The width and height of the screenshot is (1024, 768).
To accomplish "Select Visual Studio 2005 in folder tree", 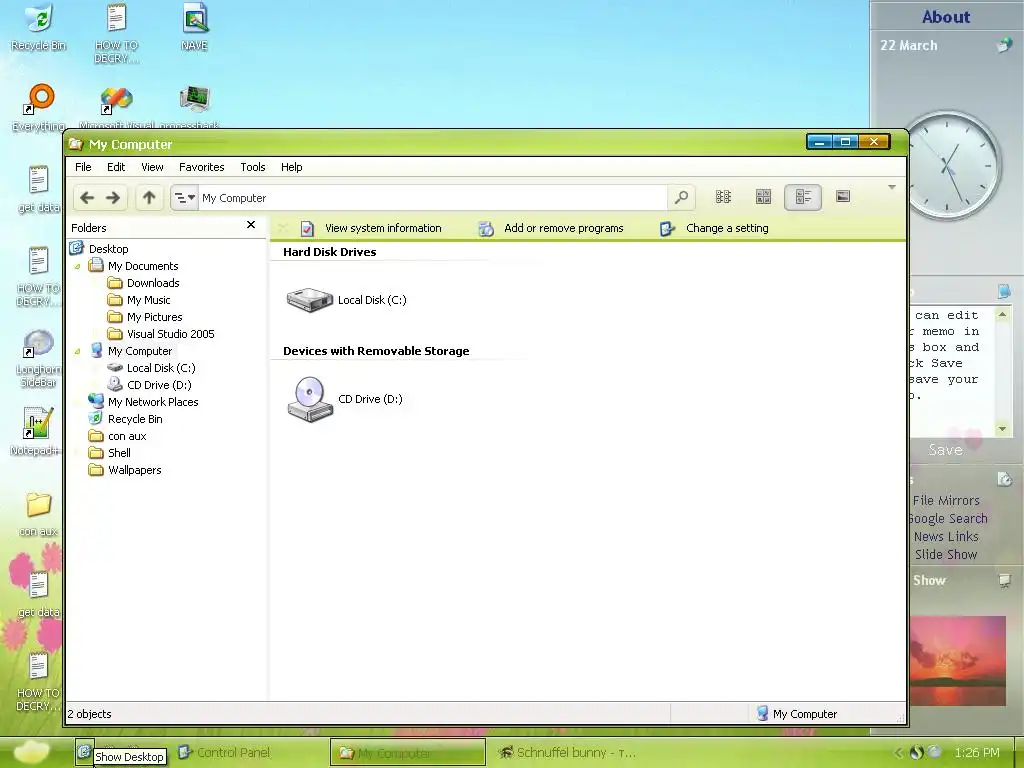I will (x=170, y=334).
